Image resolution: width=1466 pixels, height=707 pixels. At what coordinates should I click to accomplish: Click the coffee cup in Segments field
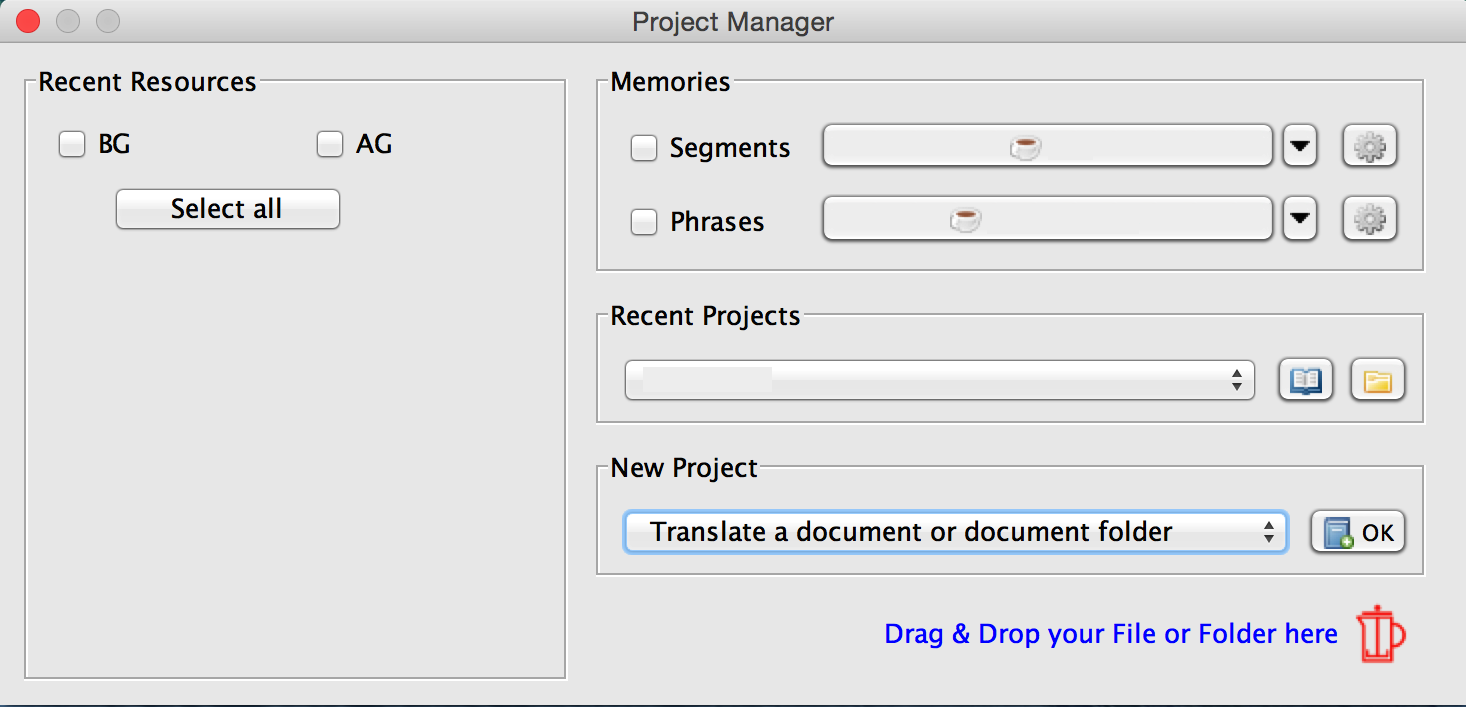[x=1025, y=148]
